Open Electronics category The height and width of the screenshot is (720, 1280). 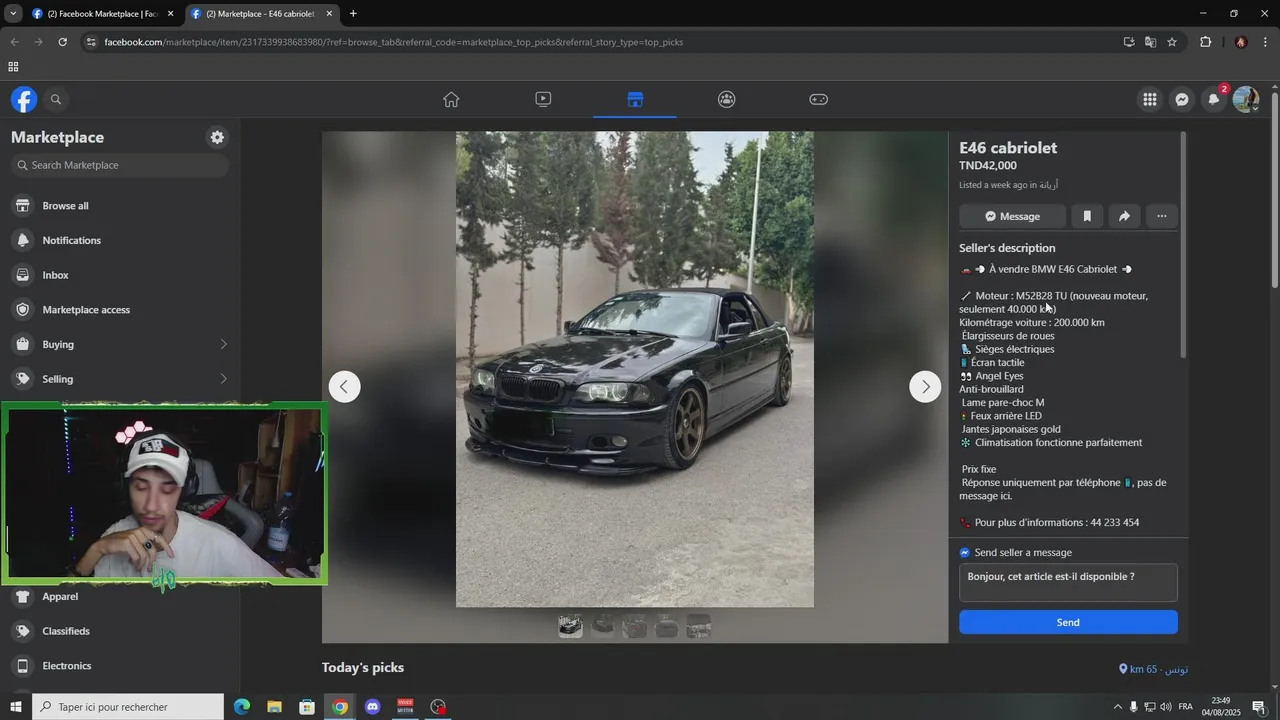point(120,666)
